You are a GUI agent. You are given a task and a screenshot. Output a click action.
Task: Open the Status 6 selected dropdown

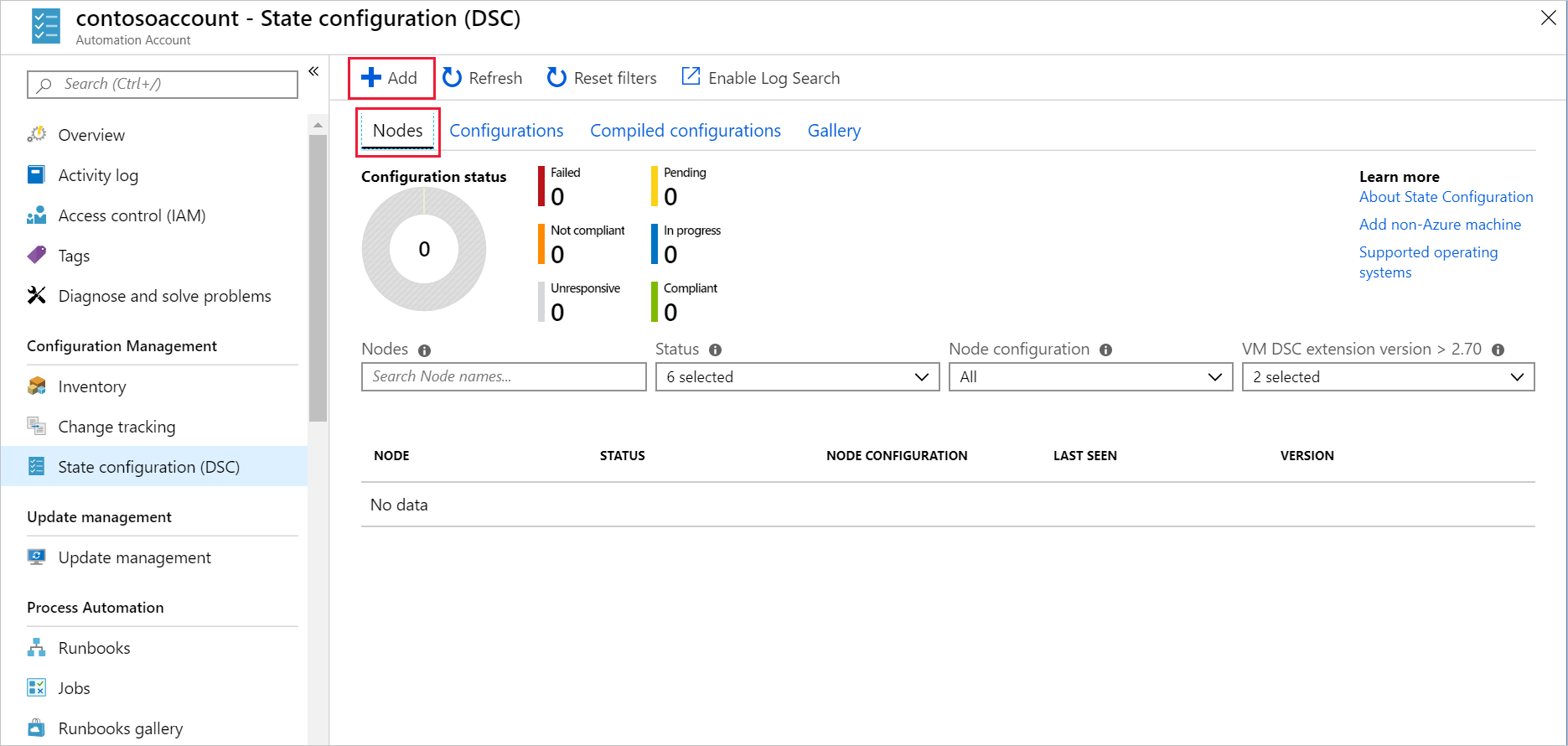(x=797, y=376)
